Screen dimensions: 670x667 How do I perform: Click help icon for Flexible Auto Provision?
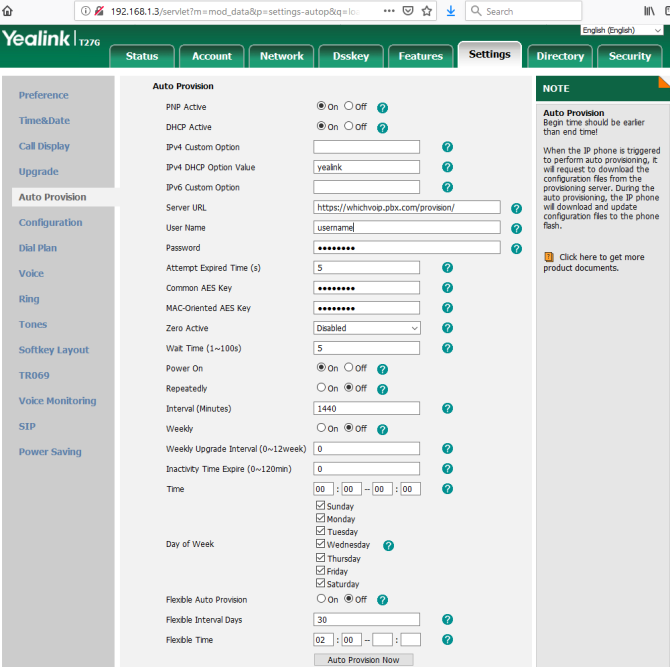coord(382,600)
